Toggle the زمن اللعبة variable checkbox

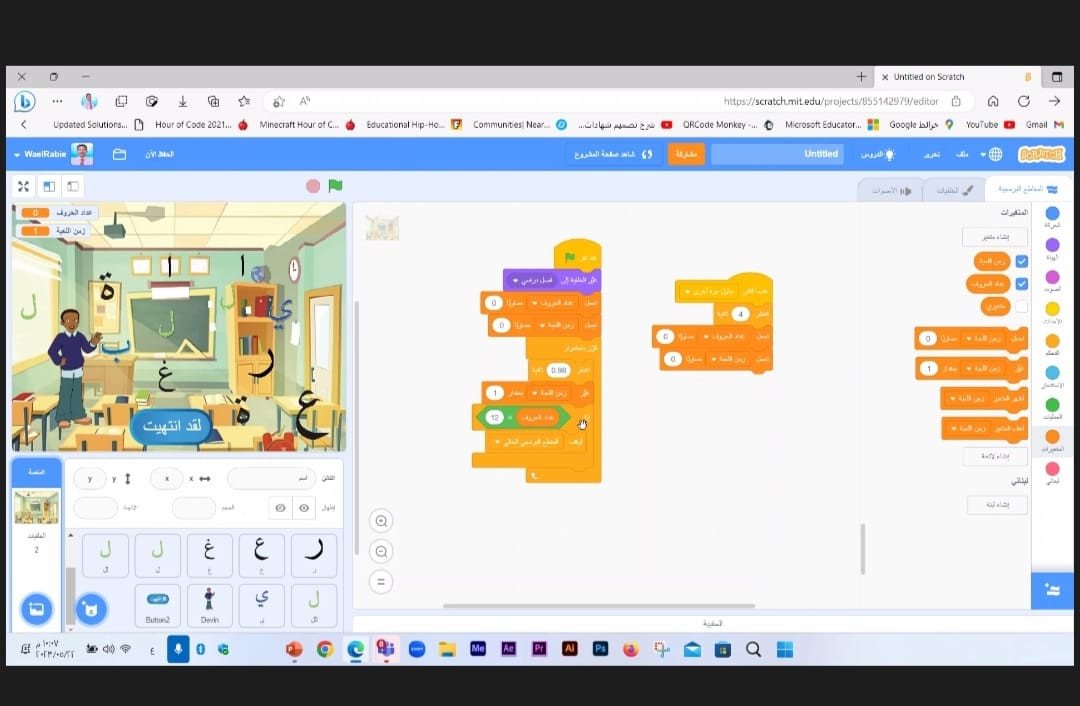tap(1021, 261)
